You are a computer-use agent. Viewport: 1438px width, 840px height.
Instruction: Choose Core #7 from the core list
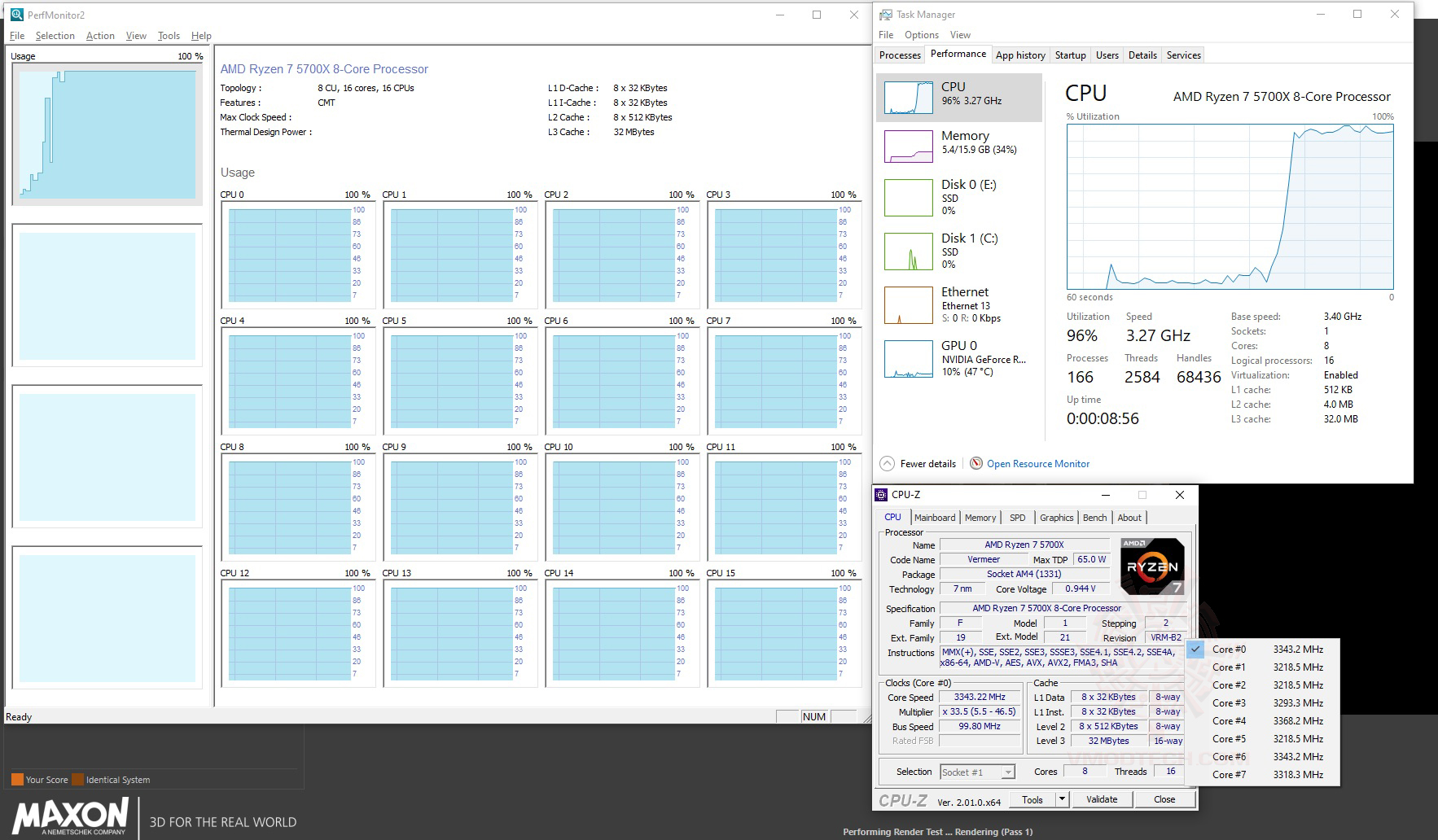click(1263, 775)
